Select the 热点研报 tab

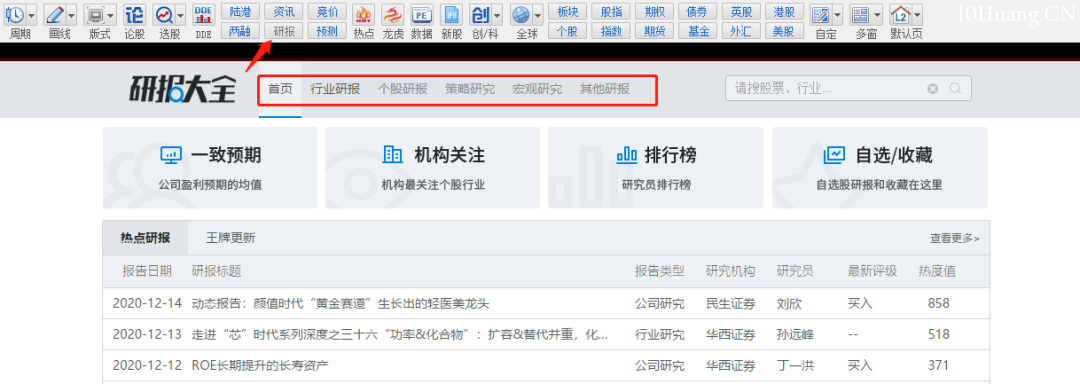pyautogui.click(x=145, y=238)
